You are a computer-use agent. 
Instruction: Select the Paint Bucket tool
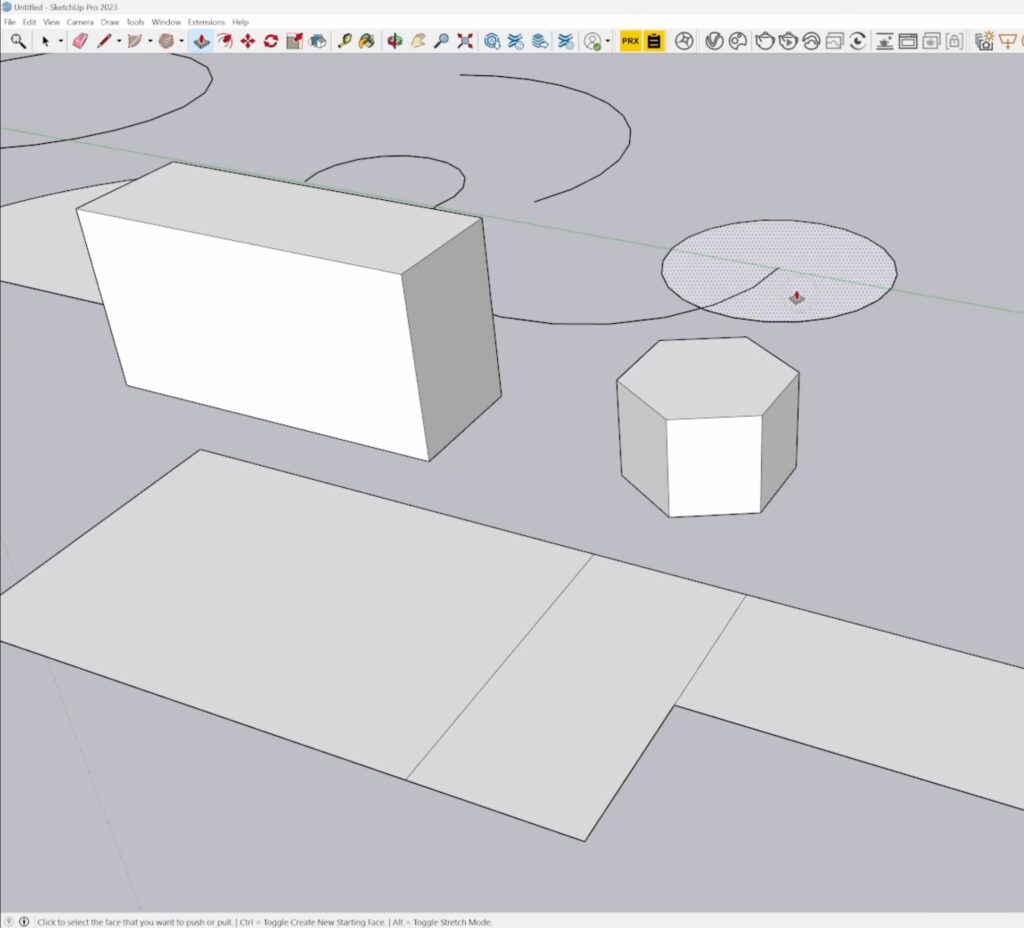coord(368,41)
